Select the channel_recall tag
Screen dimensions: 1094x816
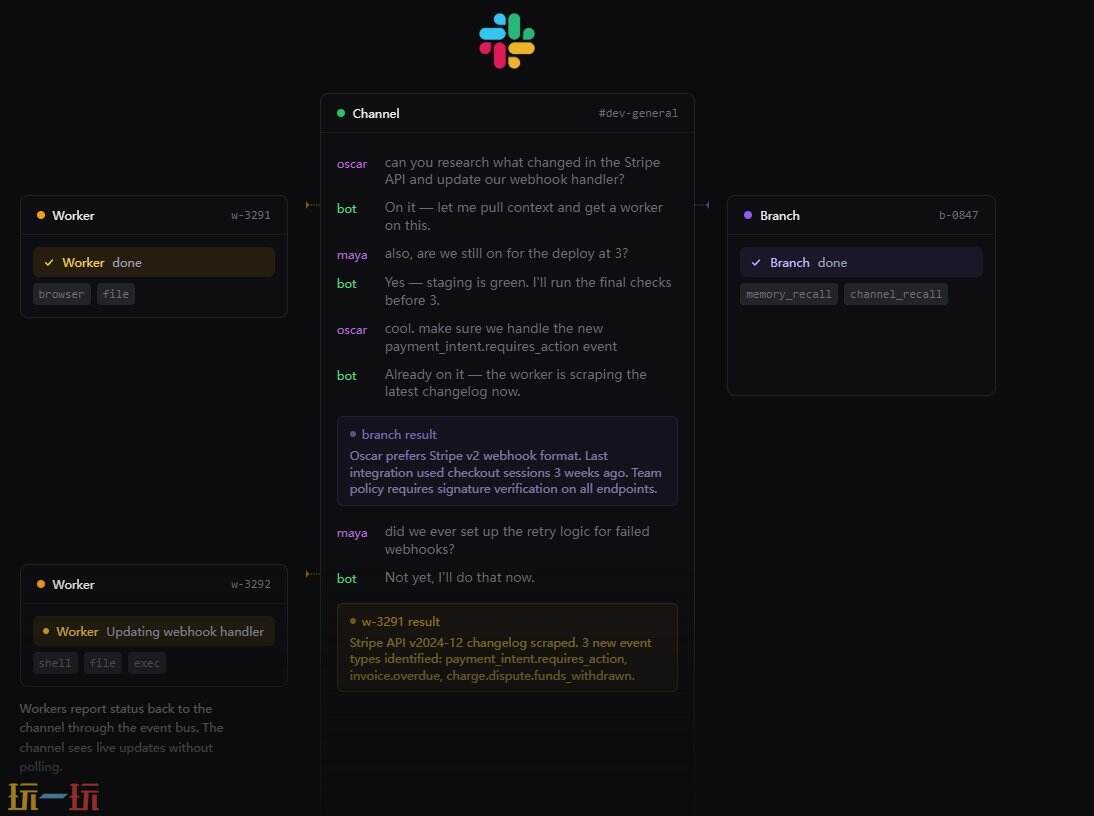coord(896,294)
